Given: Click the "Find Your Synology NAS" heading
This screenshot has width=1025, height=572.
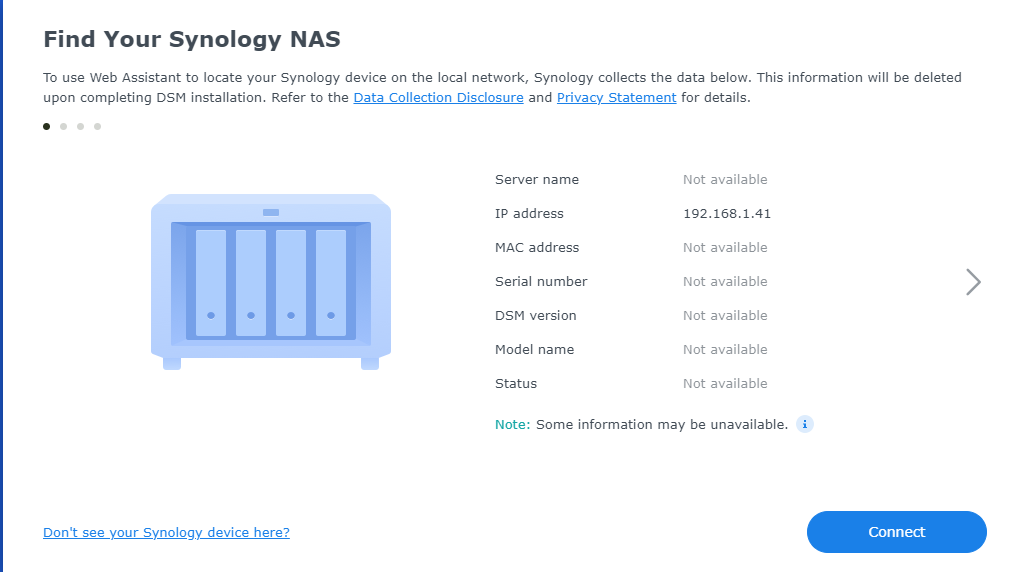Looking at the screenshot, I should tap(192, 40).
